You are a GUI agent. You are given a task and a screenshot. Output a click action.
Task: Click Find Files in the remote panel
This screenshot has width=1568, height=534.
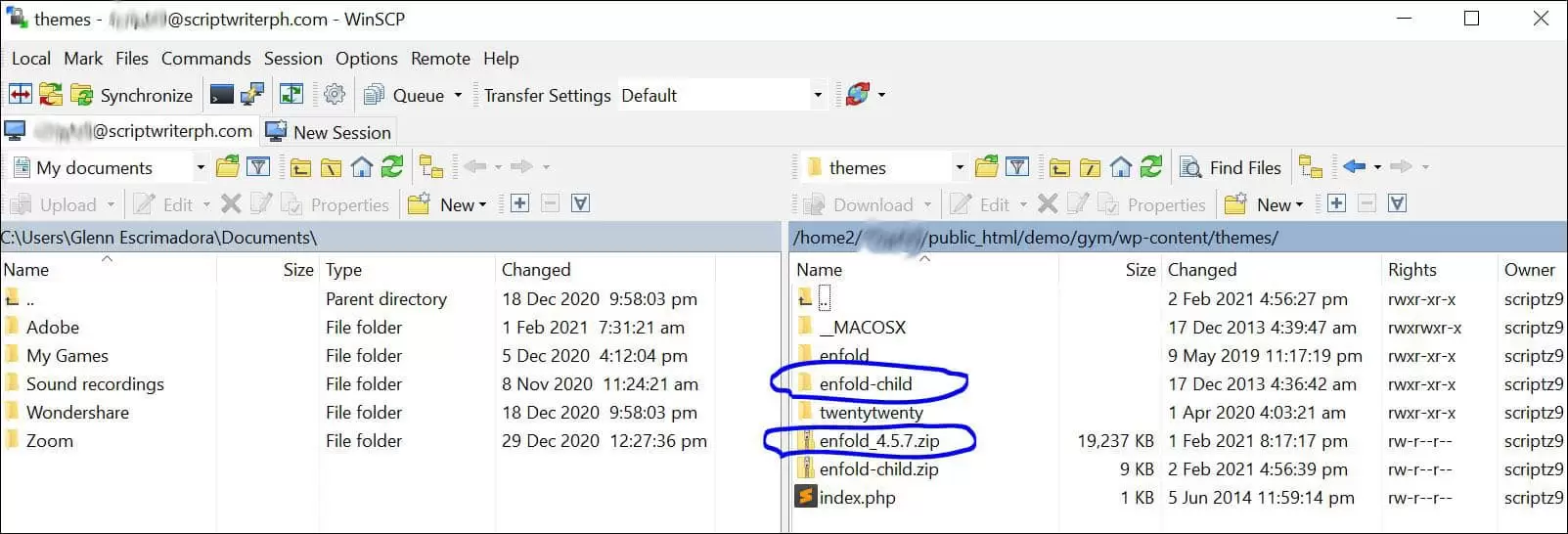(x=1232, y=167)
